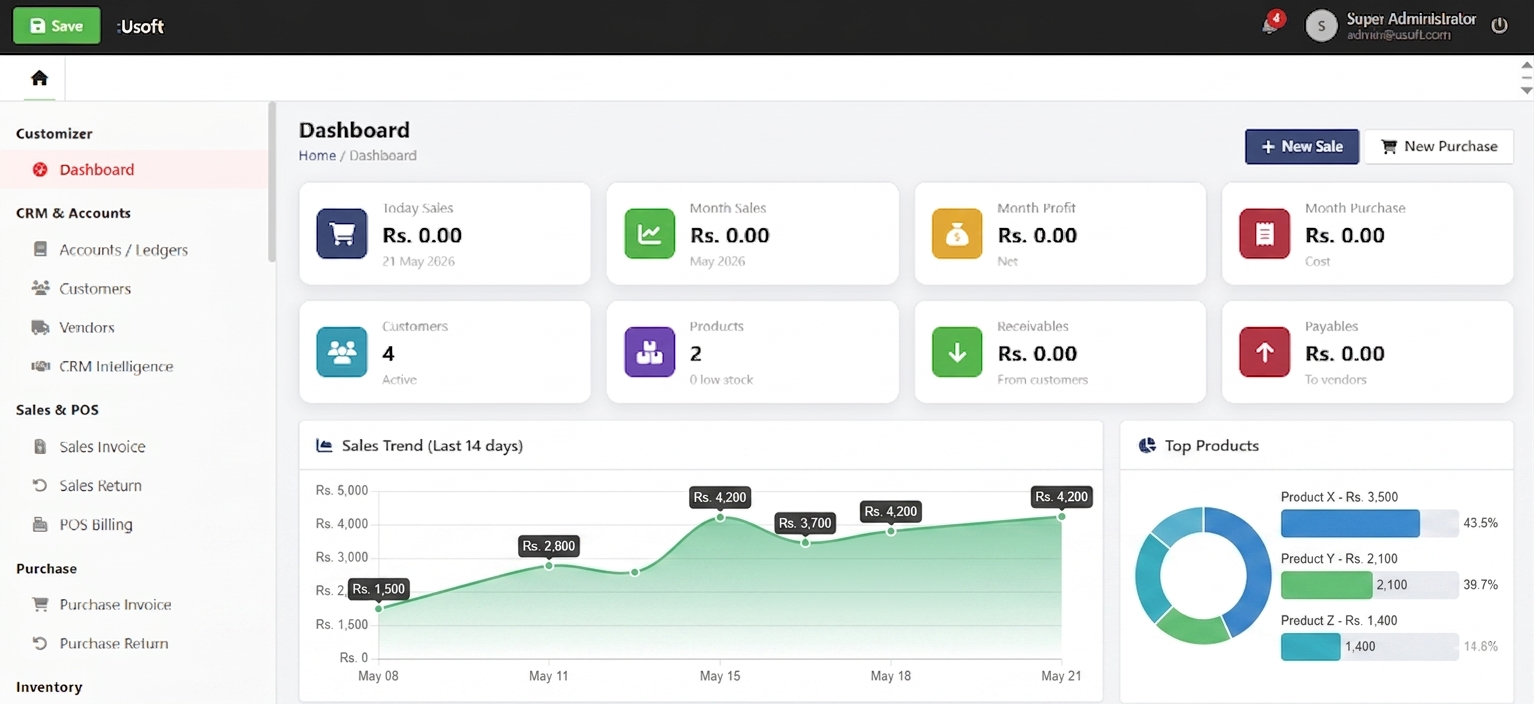The width and height of the screenshot is (1534, 704).
Task: Click the Products card boxes icon
Action: pos(650,352)
